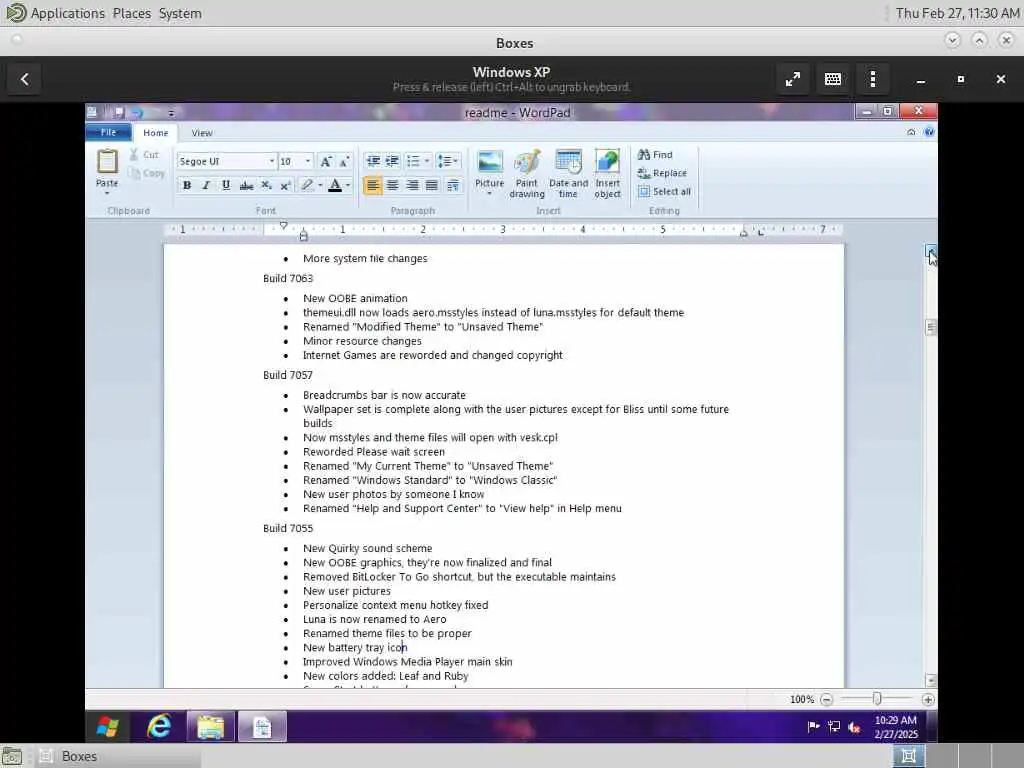The image size is (1024, 768).
Task: Click the Start button on Windows taskbar
Action: [108, 726]
